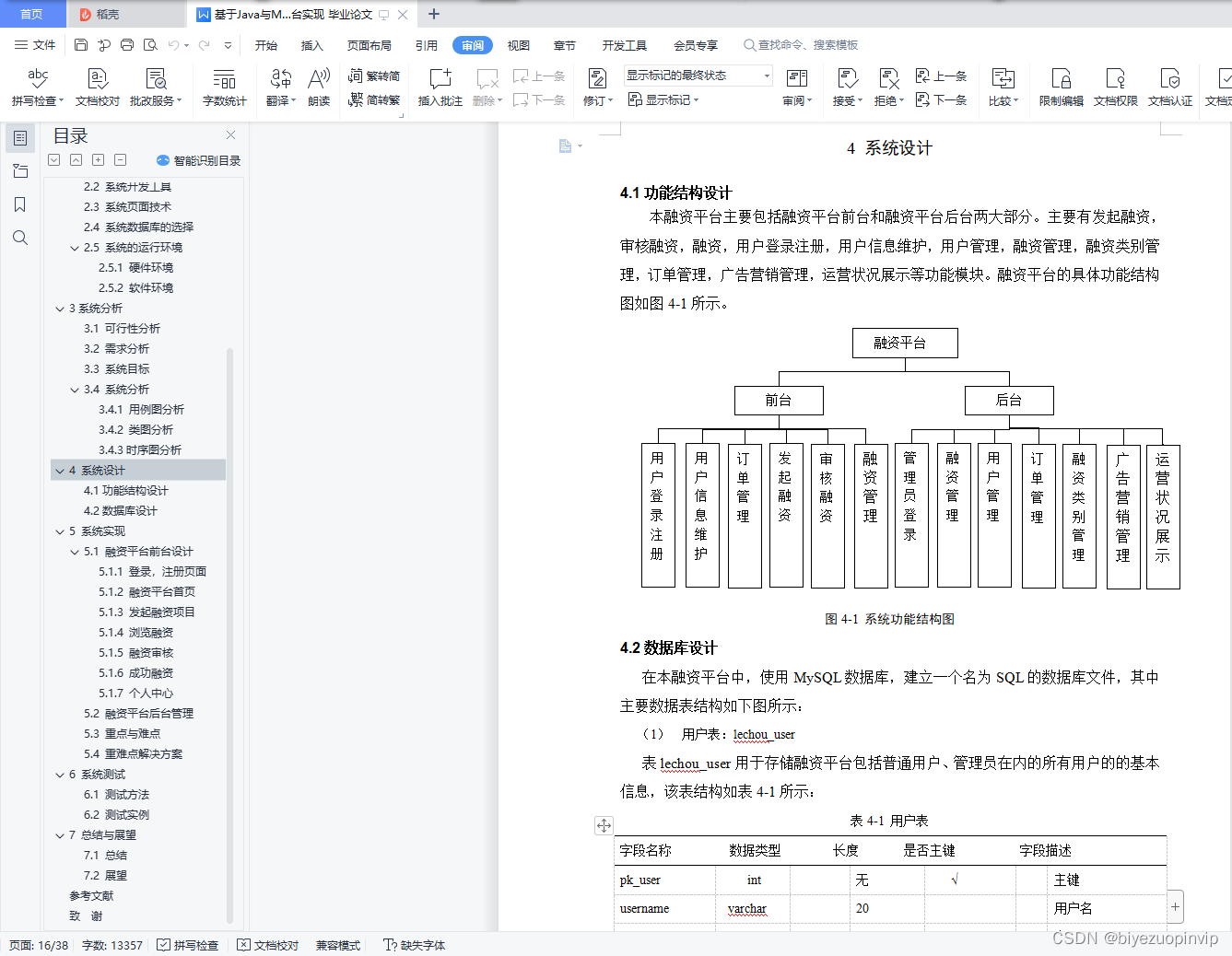Open the undo history dropdown arrow
Image resolution: width=1232 pixels, height=956 pixels.
click(186, 45)
